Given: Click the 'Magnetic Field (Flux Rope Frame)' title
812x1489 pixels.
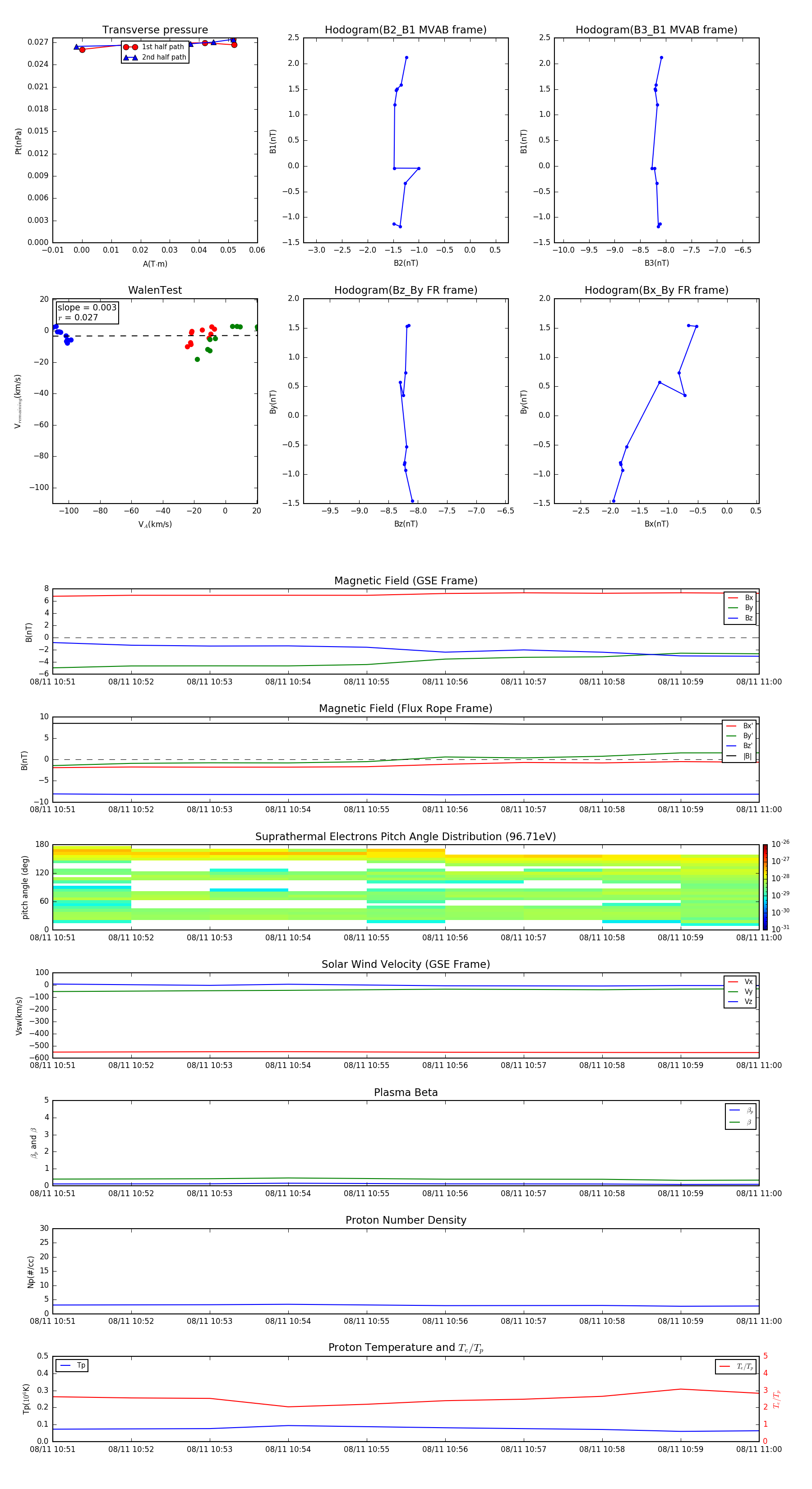Looking at the screenshot, I should tap(406, 709).
